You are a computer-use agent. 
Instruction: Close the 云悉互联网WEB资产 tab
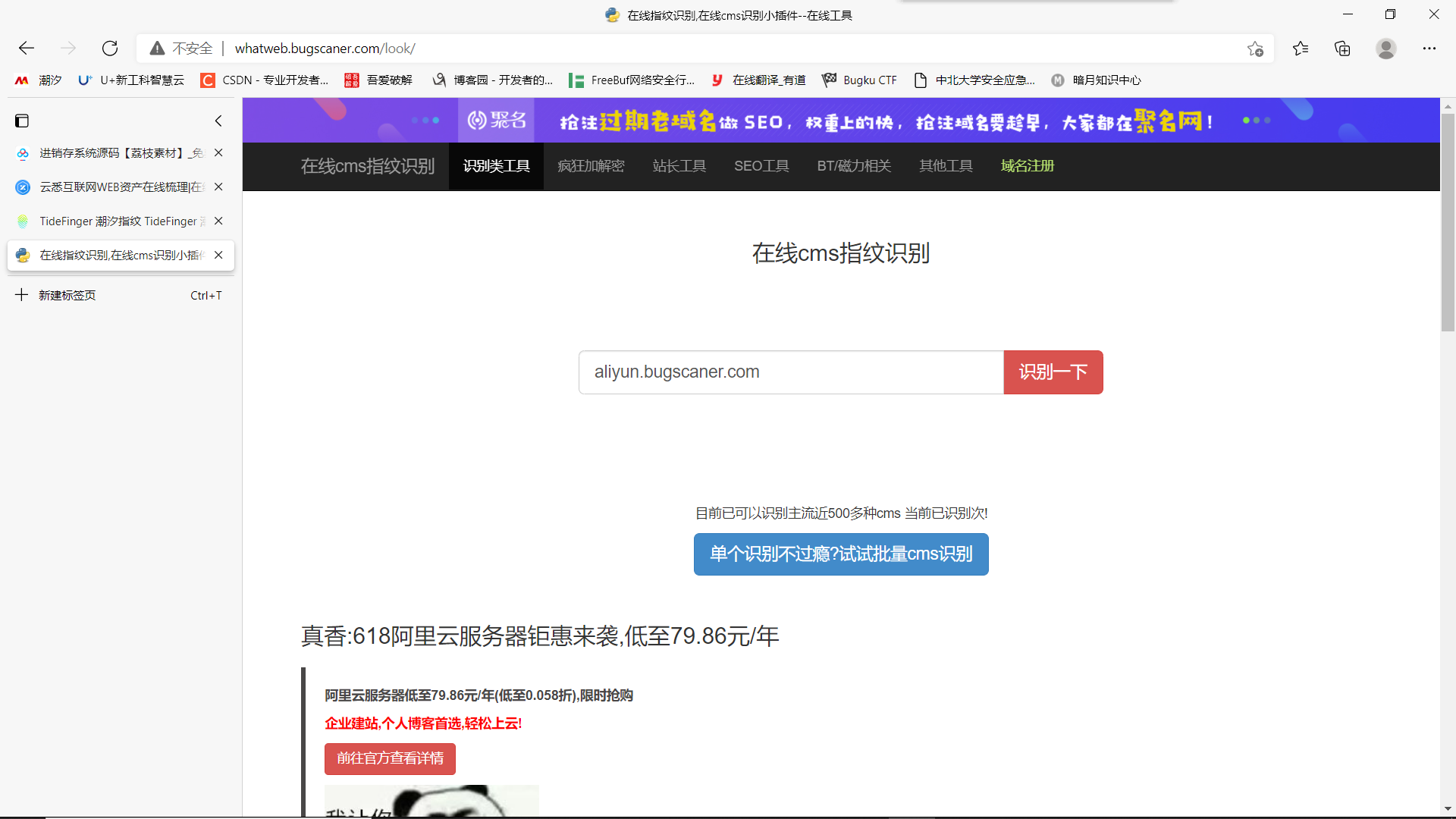pos(218,187)
